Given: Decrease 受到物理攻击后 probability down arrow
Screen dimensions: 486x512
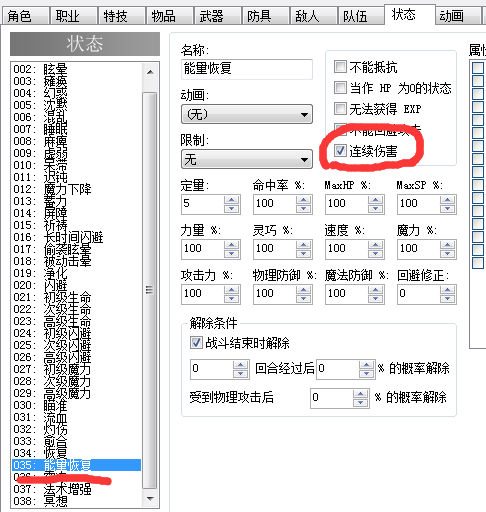Looking at the screenshot, I should [360, 403].
